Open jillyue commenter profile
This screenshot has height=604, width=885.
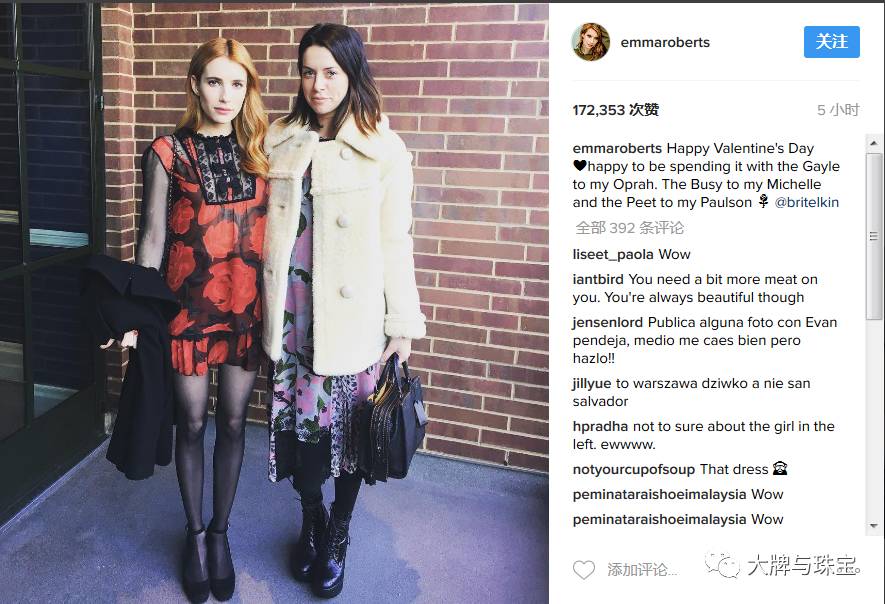pos(592,384)
